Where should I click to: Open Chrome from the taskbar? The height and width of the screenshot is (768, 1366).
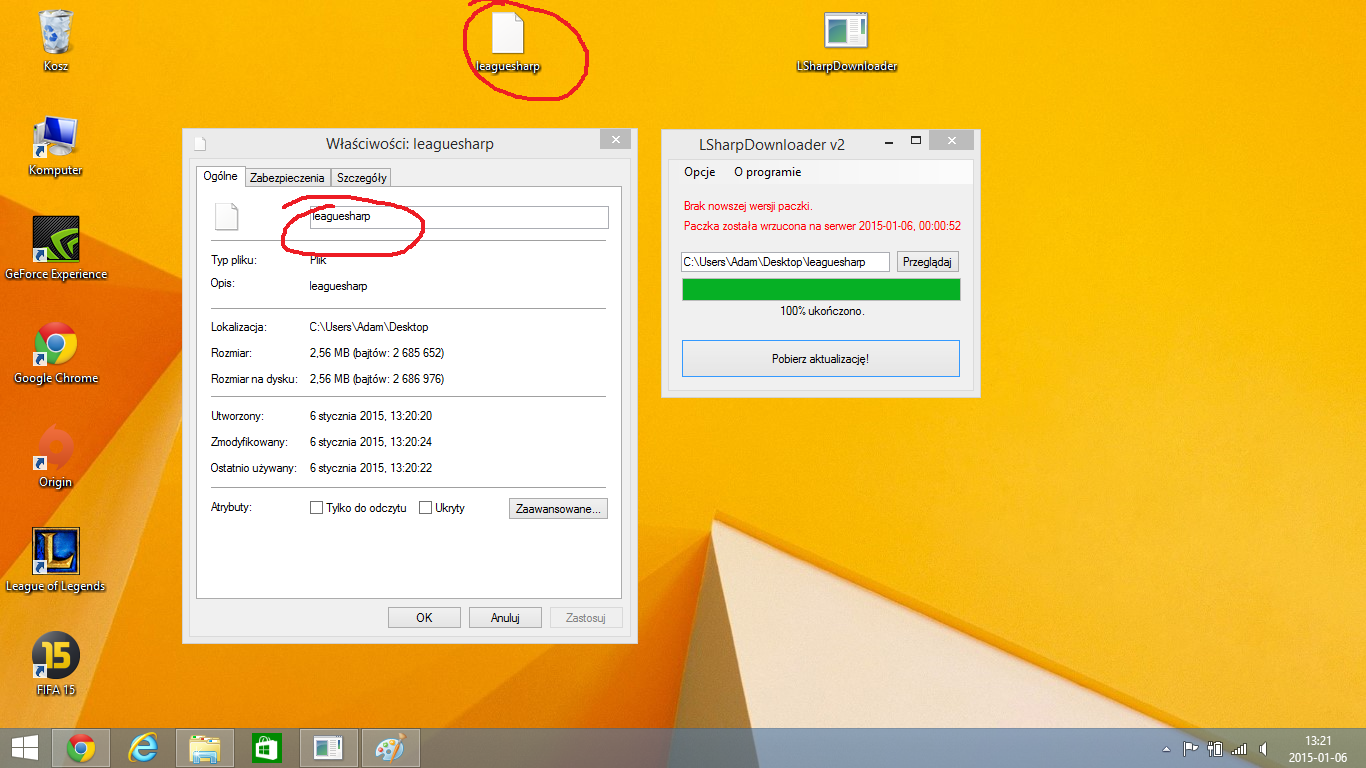(x=81, y=748)
